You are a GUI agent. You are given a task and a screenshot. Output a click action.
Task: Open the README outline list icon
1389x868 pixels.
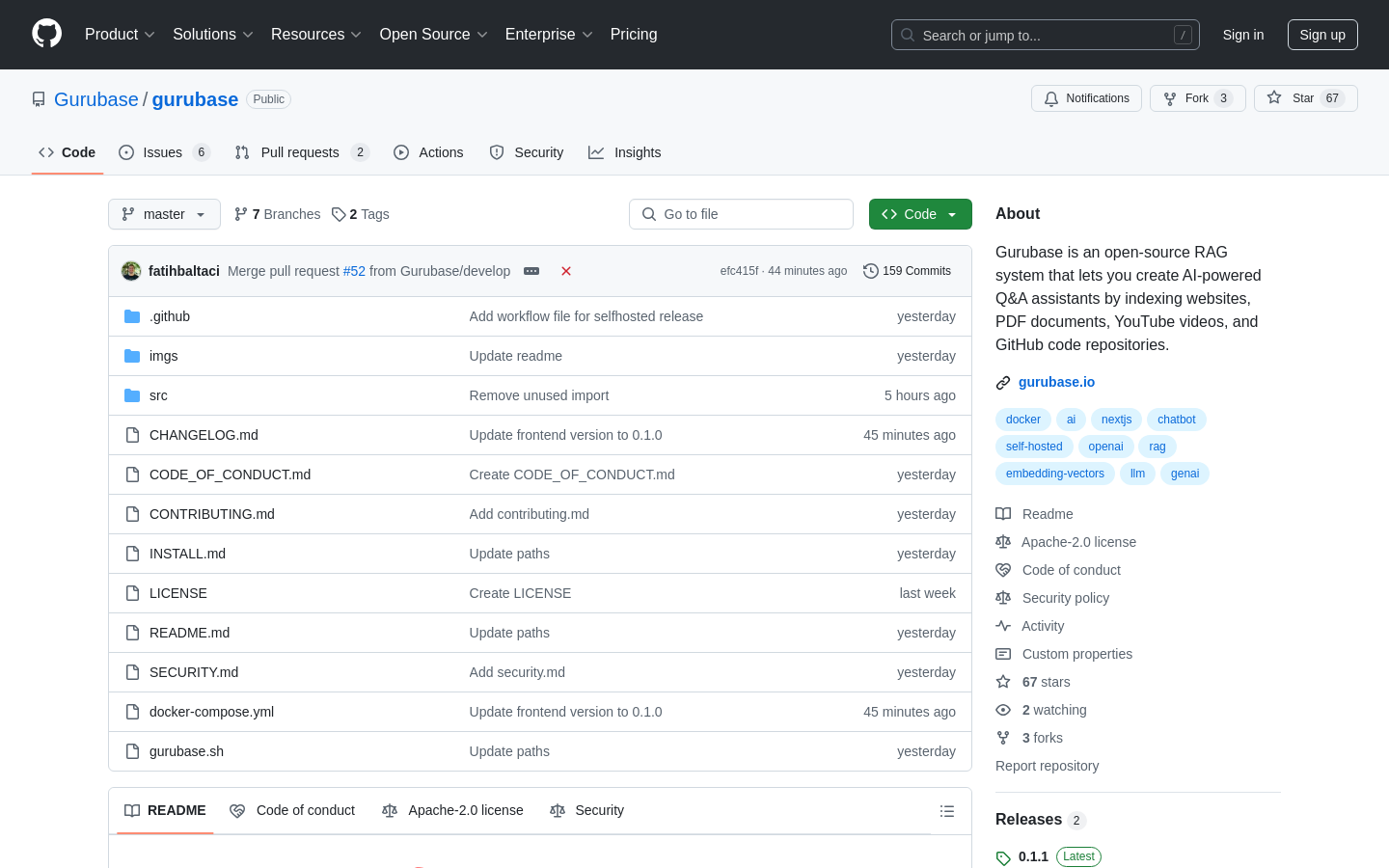(947, 811)
